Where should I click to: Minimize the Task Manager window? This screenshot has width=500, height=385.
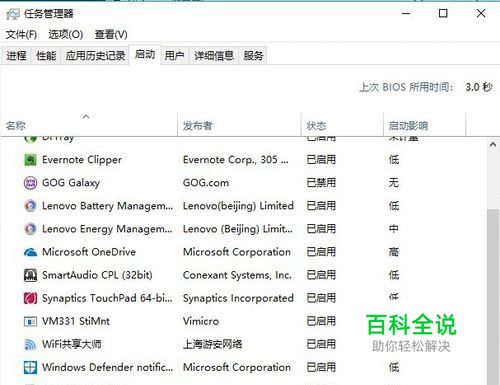tap(406, 14)
